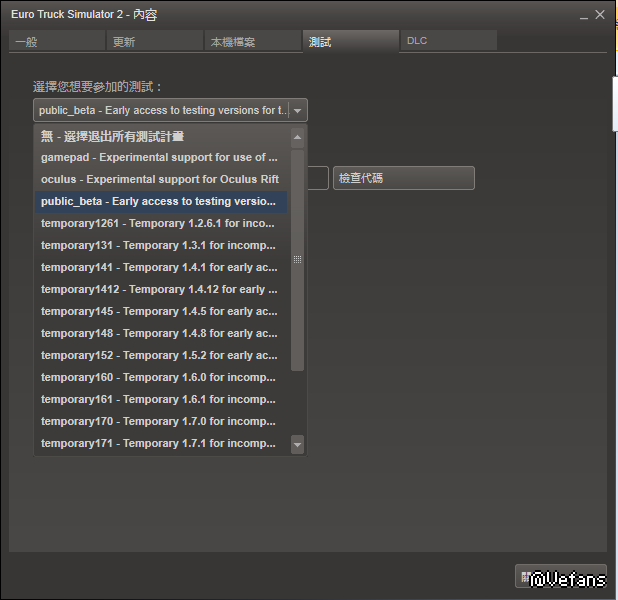
Task: Minimize the Euro Truck Simulator 2 window
Action: (x=584, y=16)
